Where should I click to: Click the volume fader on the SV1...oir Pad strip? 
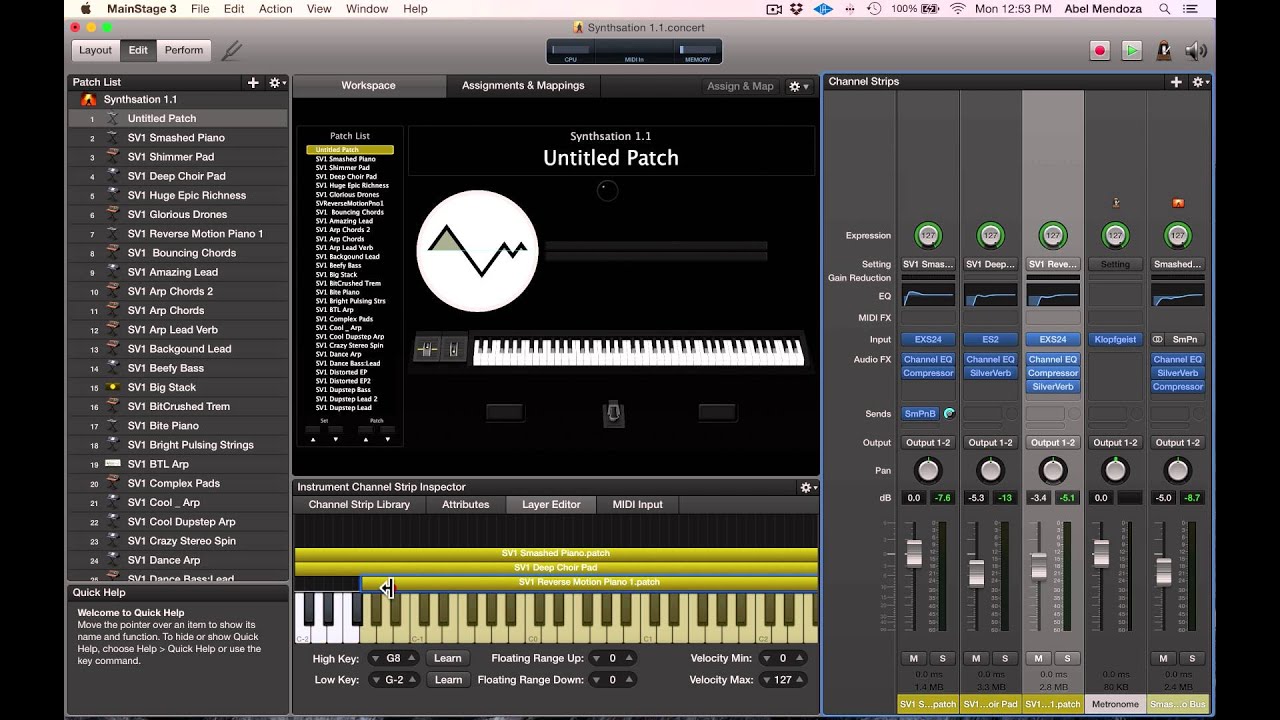976,573
